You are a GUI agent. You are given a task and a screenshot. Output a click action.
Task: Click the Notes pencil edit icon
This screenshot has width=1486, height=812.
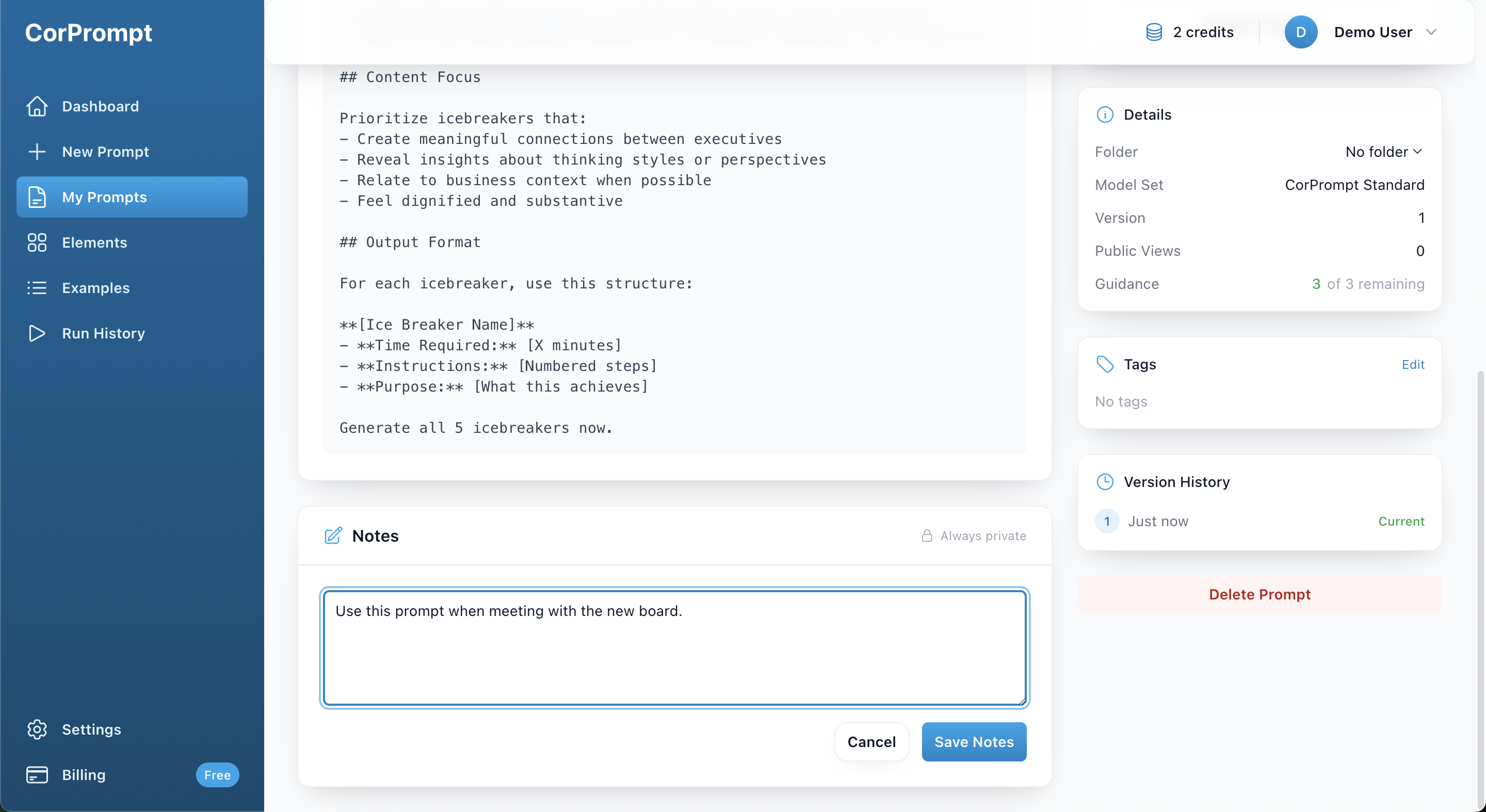point(333,536)
